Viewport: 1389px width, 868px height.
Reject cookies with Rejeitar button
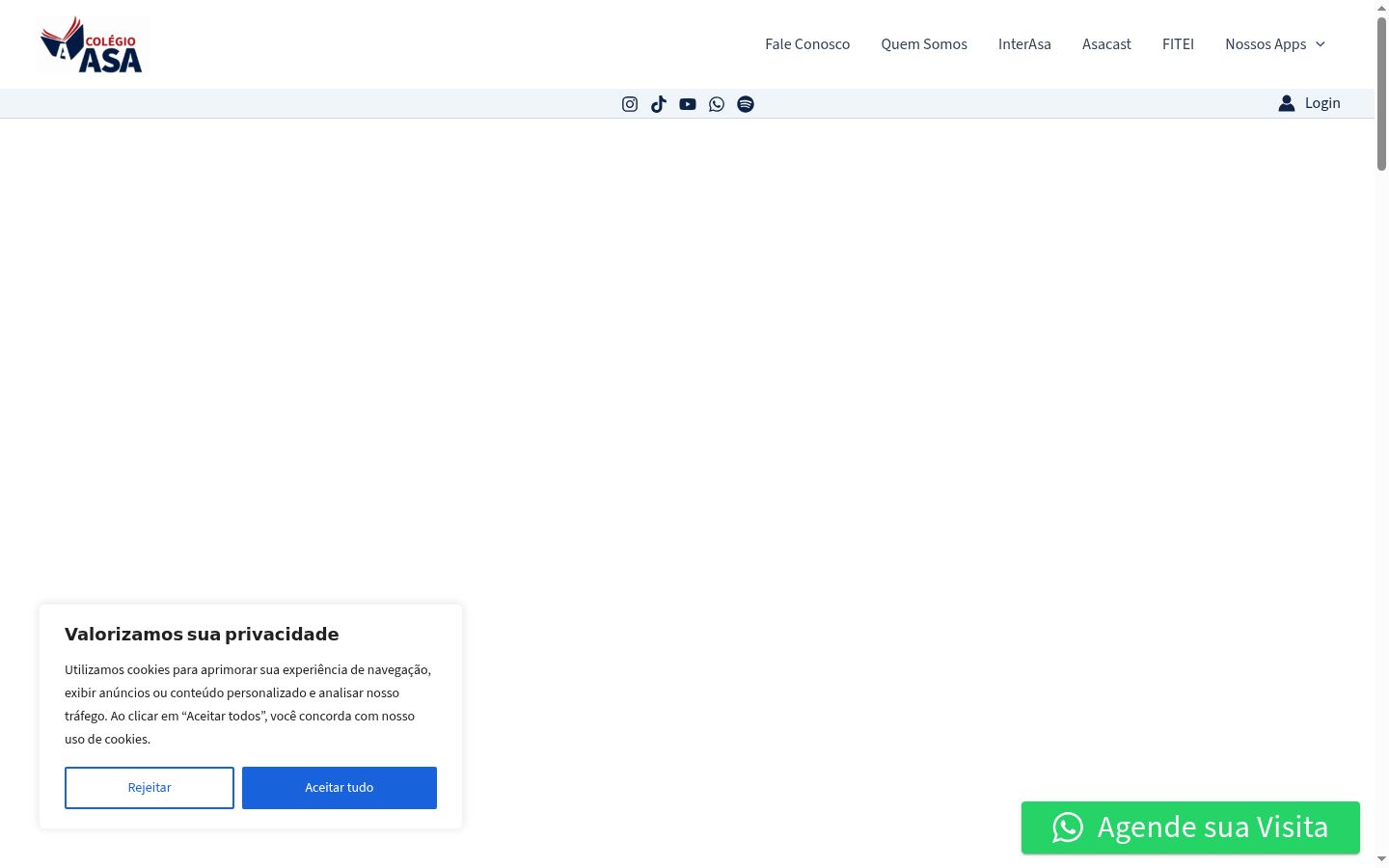pyautogui.click(x=150, y=788)
